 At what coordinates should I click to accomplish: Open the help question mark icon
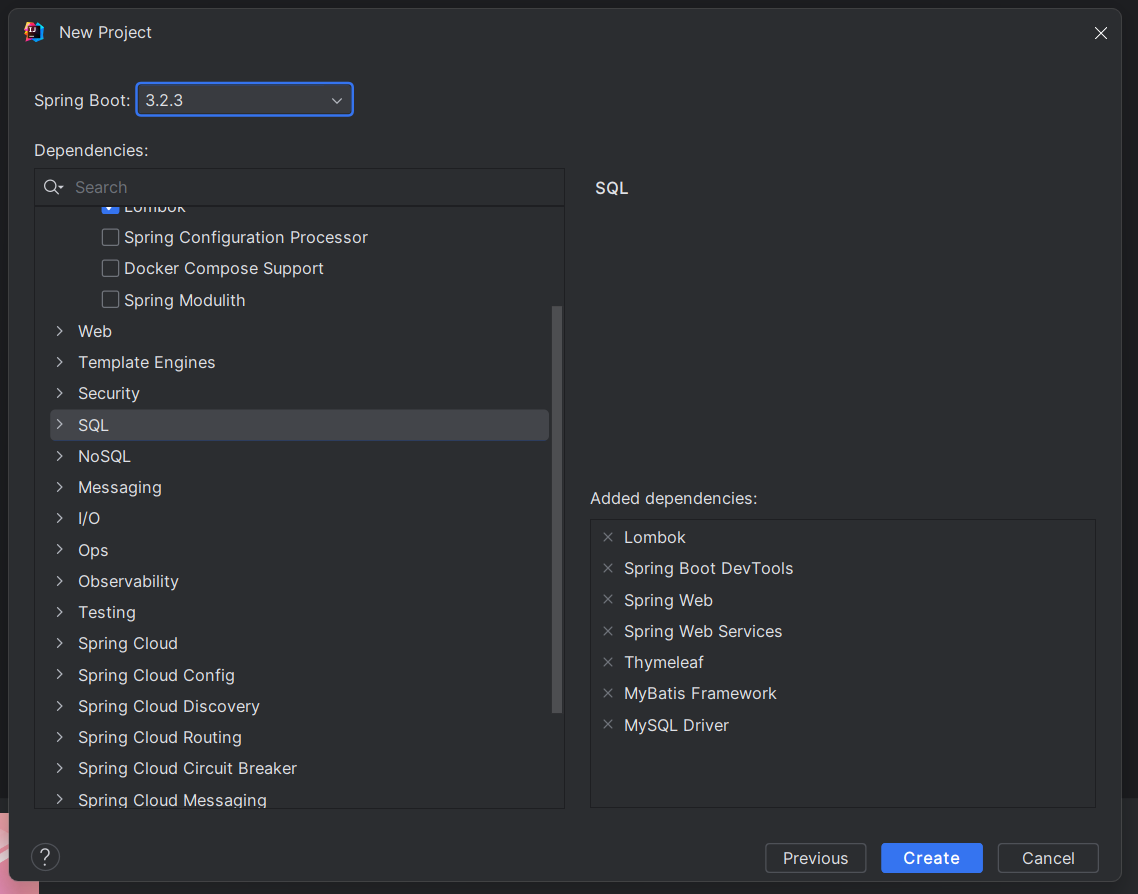coord(45,857)
